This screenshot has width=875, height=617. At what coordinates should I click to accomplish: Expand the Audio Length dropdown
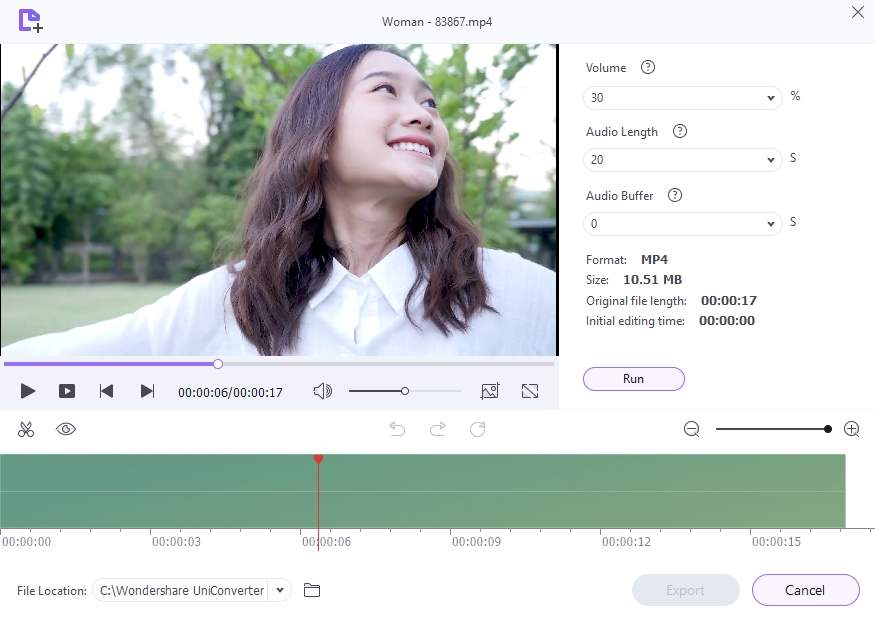(771, 160)
